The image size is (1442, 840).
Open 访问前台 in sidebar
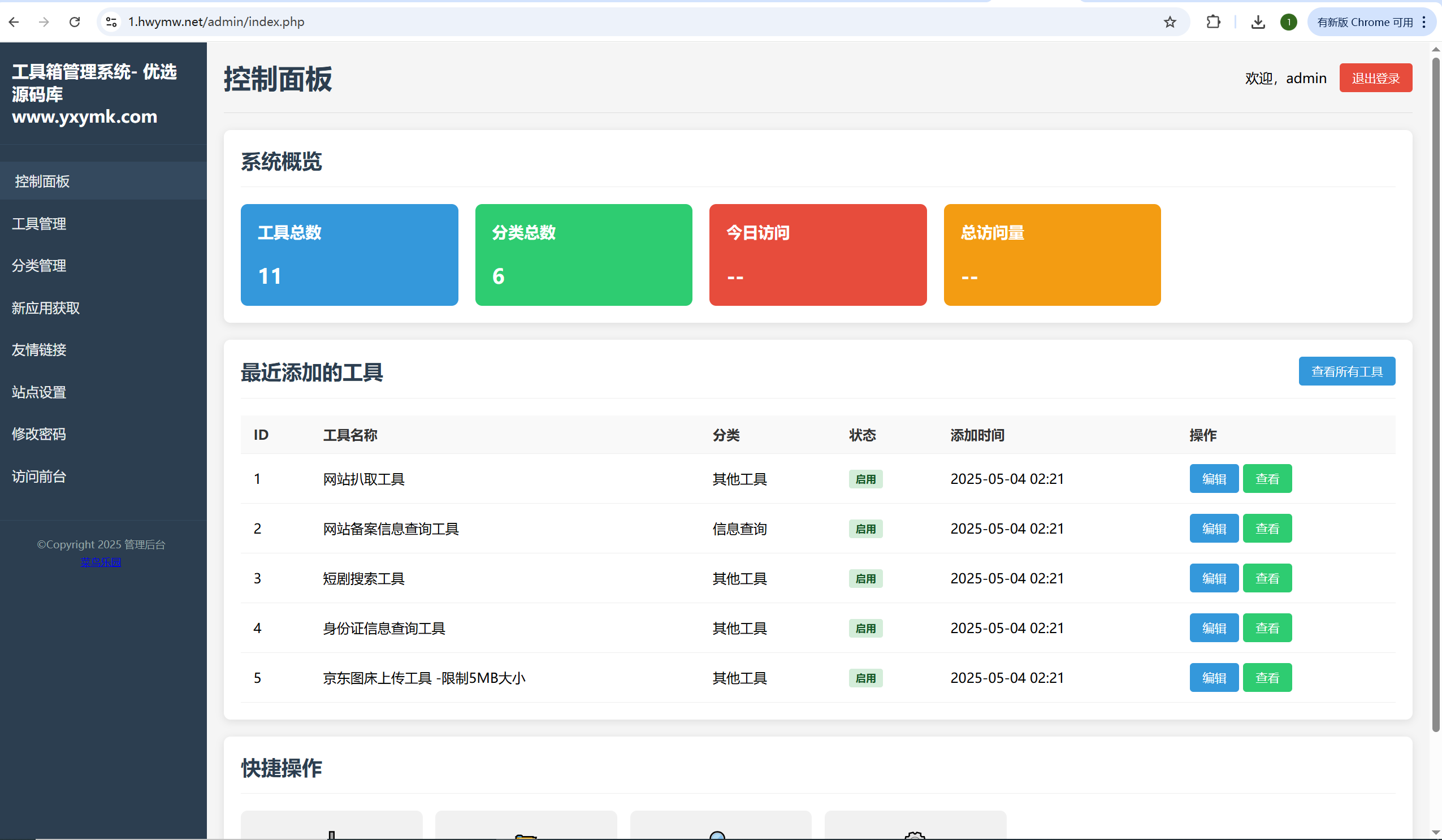(x=103, y=476)
